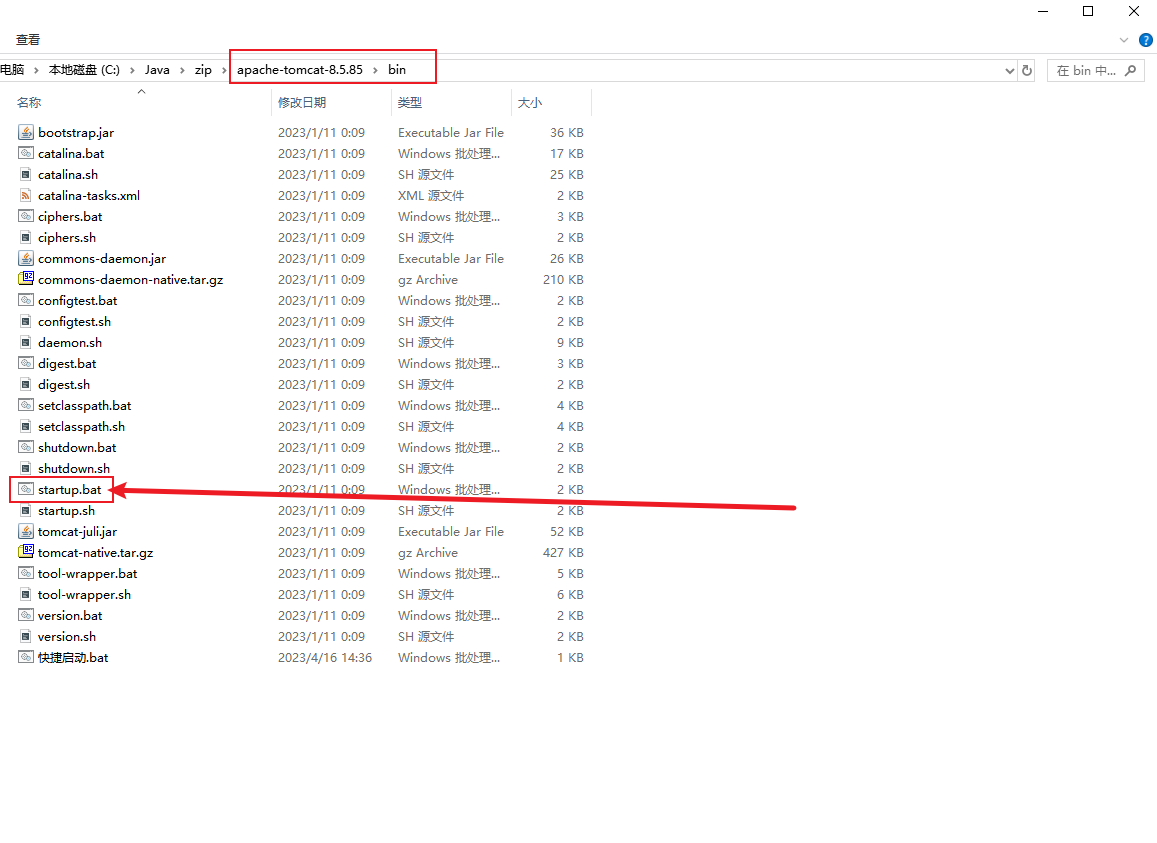Select the digest.bat file name
1157x843 pixels.
pyautogui.click(x=67, y=364)
